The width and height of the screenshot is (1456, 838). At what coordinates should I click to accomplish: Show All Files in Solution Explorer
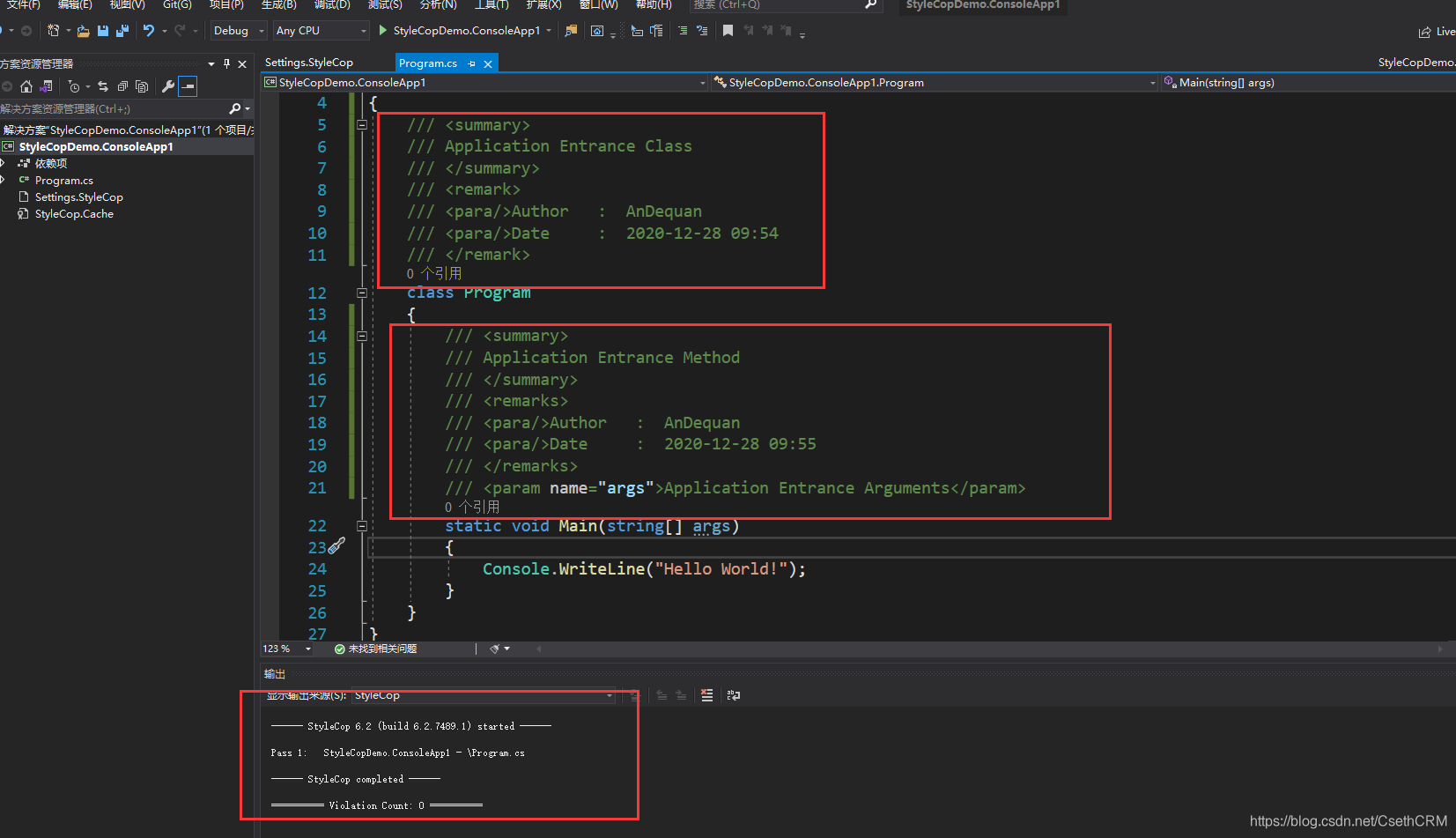(x=142, y=86)
